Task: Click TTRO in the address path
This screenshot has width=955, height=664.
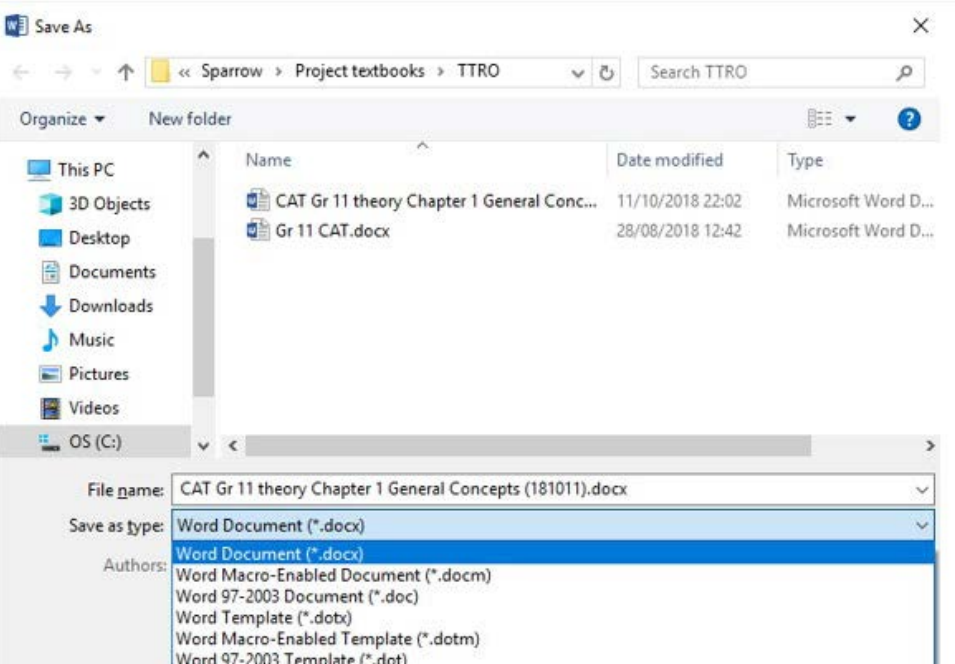Action: [x=478, y=71]
